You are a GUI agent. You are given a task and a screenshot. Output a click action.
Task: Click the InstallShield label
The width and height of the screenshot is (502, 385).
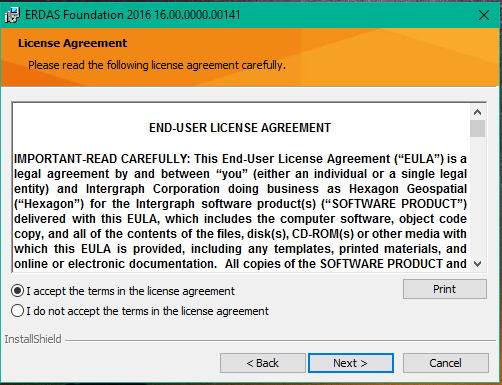[33, 339]
